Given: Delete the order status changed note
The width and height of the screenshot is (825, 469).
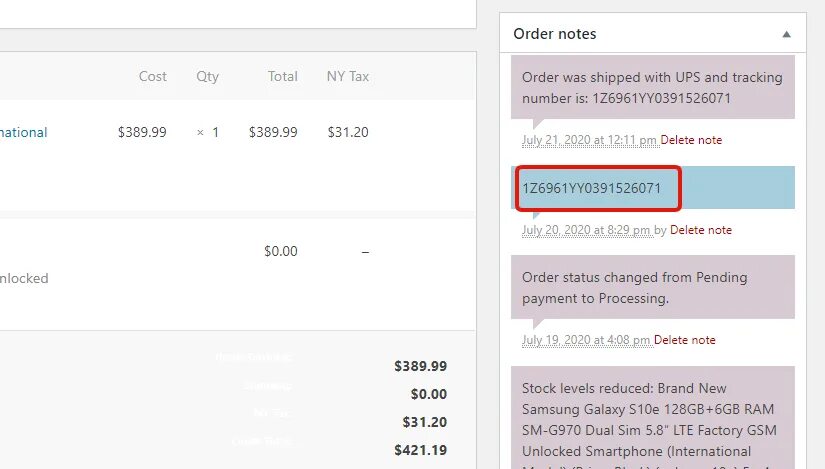Looking at the screenshot, I should pos(685,340).
